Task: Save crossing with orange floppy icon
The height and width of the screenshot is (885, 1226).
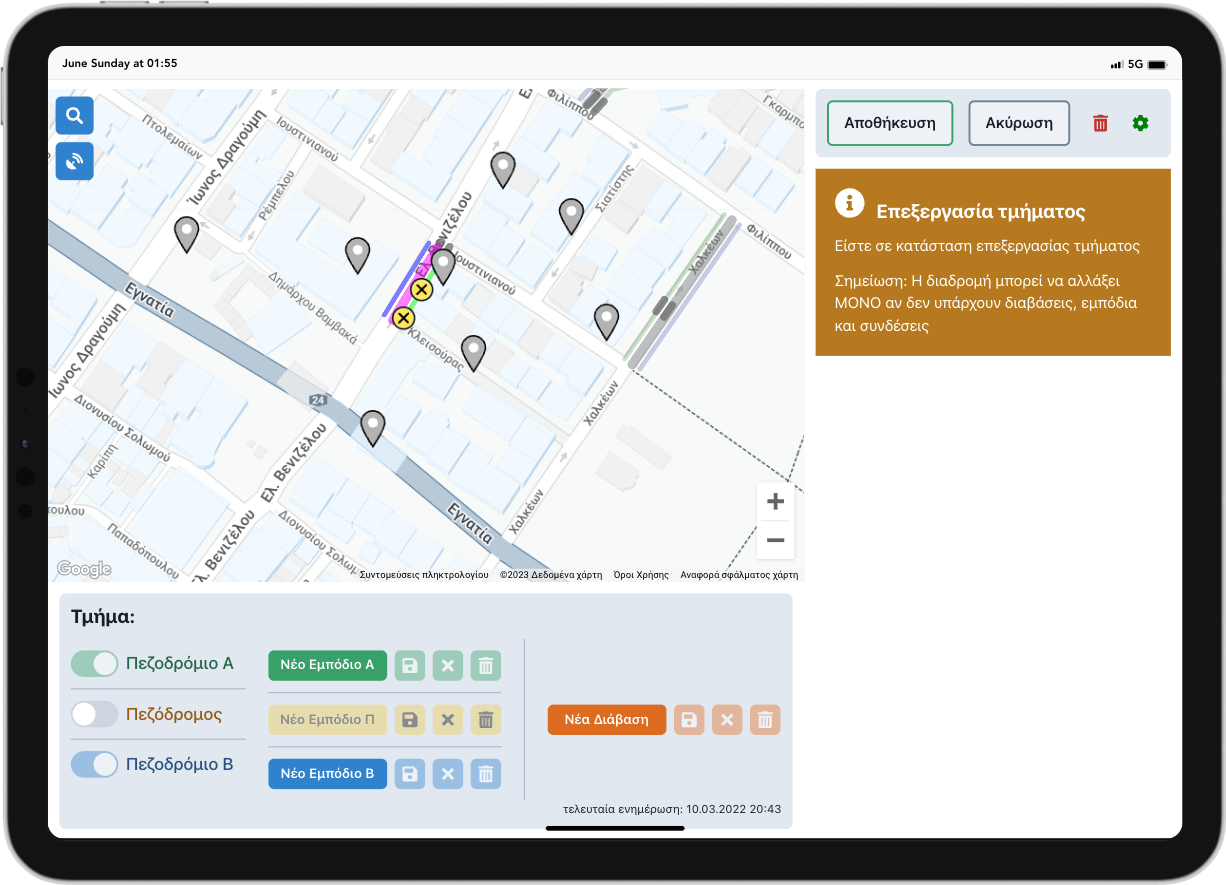Action: point(689,720)
